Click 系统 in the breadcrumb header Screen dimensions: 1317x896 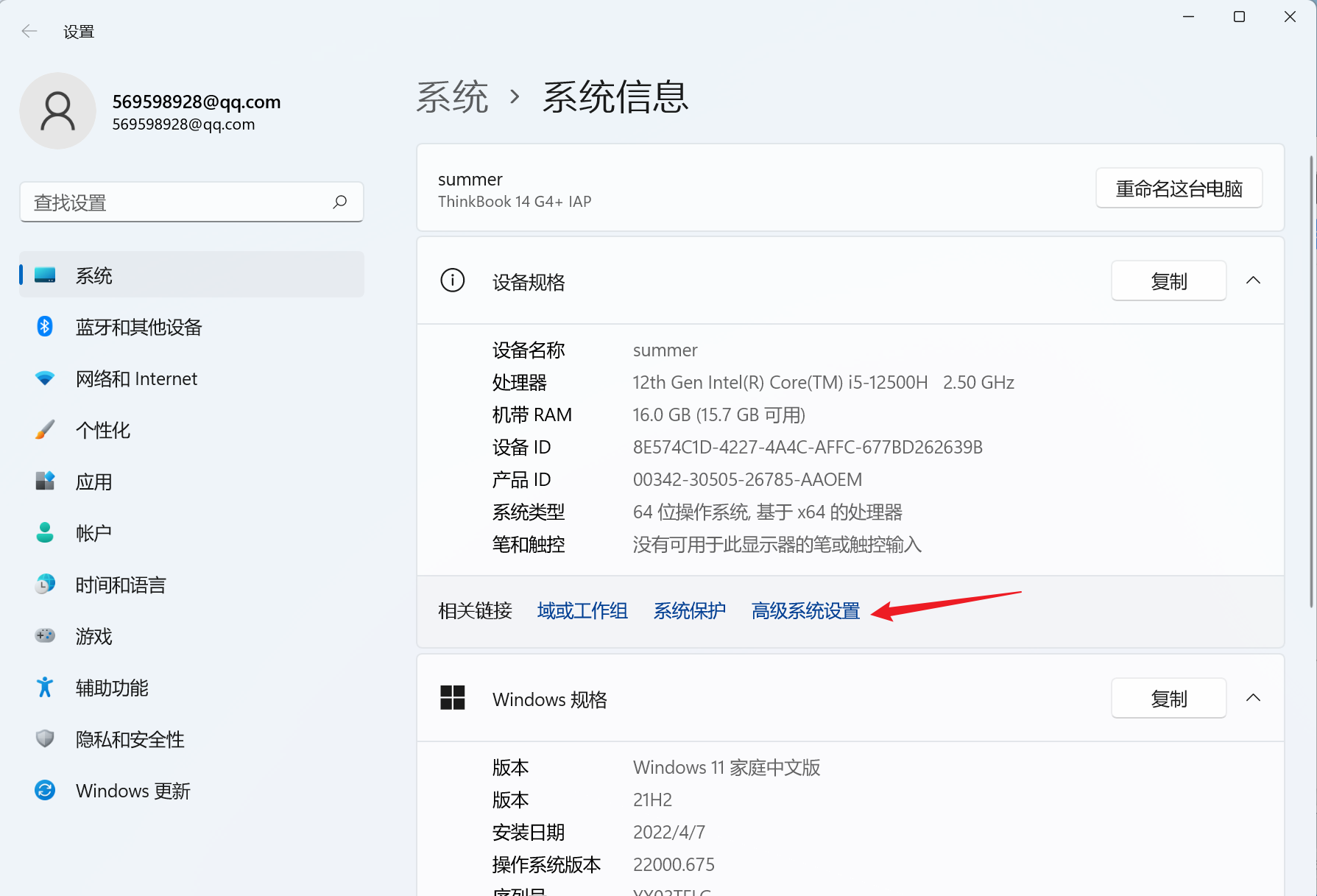(x=452, y=96)
